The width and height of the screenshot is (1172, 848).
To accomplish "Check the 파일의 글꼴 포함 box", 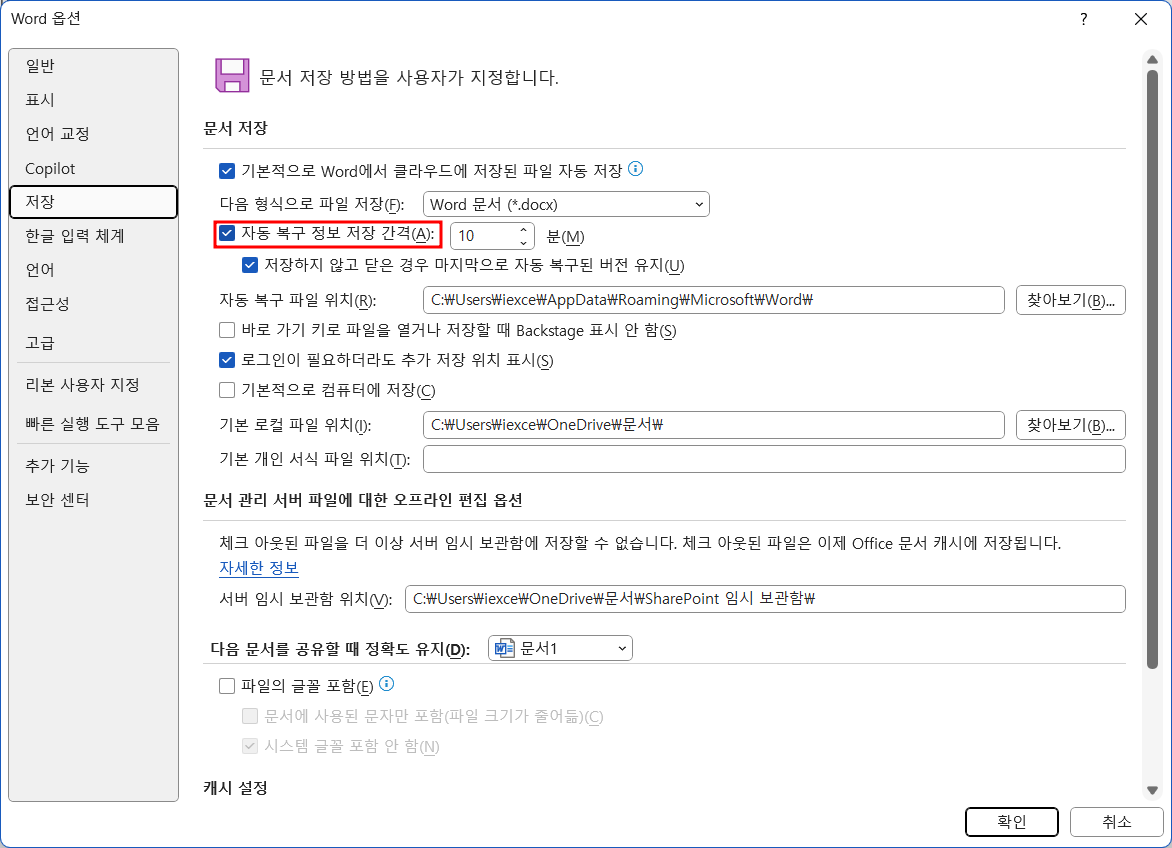I will 225,684.
